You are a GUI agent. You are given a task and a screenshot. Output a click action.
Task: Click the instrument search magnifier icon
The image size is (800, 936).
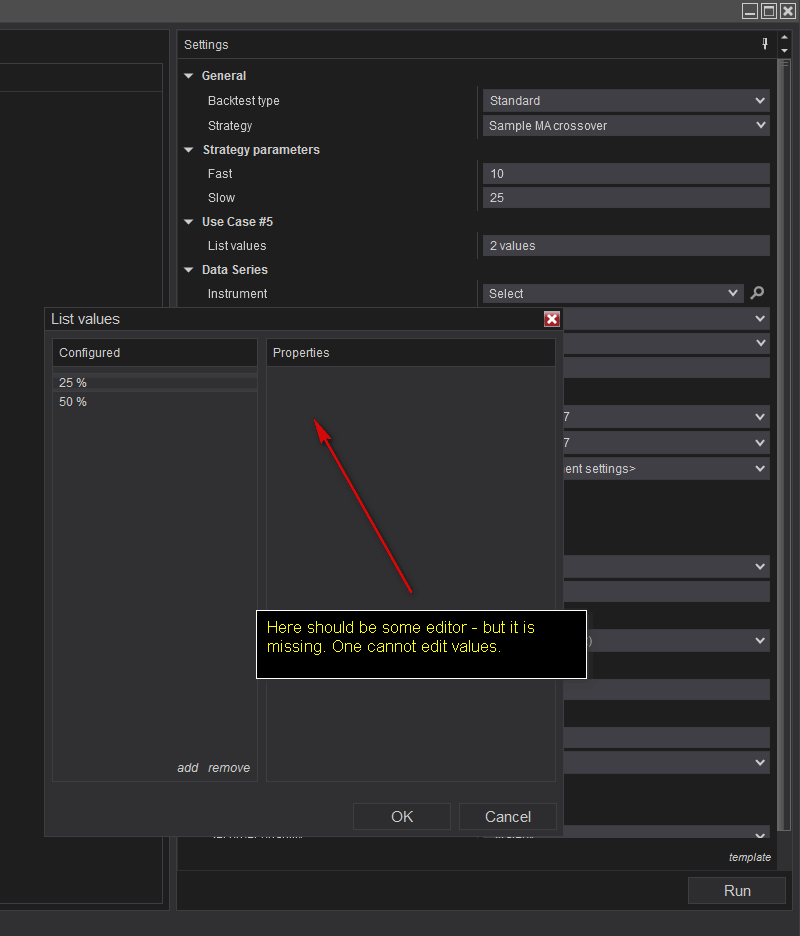coord(757,293)
